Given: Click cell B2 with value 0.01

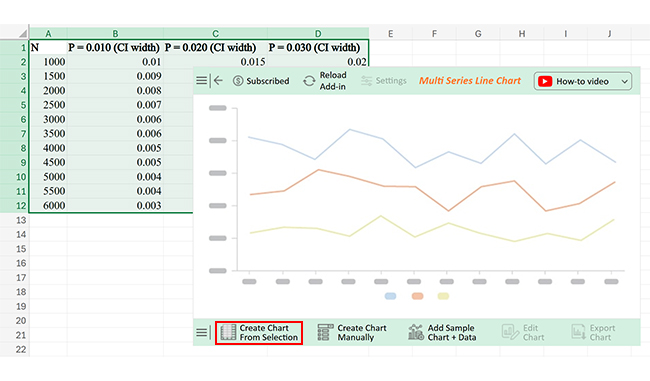Looking at the screenshot, I should [x=115, y=62].
